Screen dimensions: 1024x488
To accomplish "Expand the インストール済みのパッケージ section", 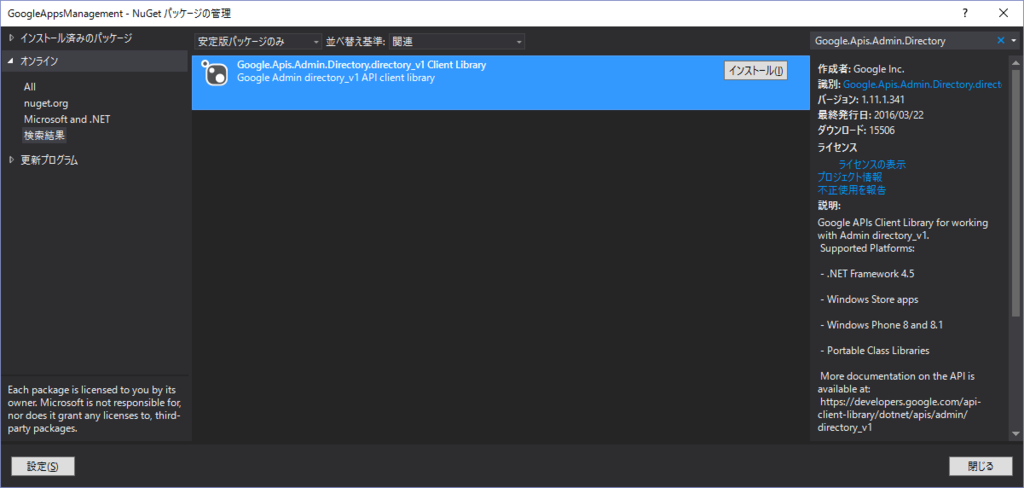I will (11, 38).
